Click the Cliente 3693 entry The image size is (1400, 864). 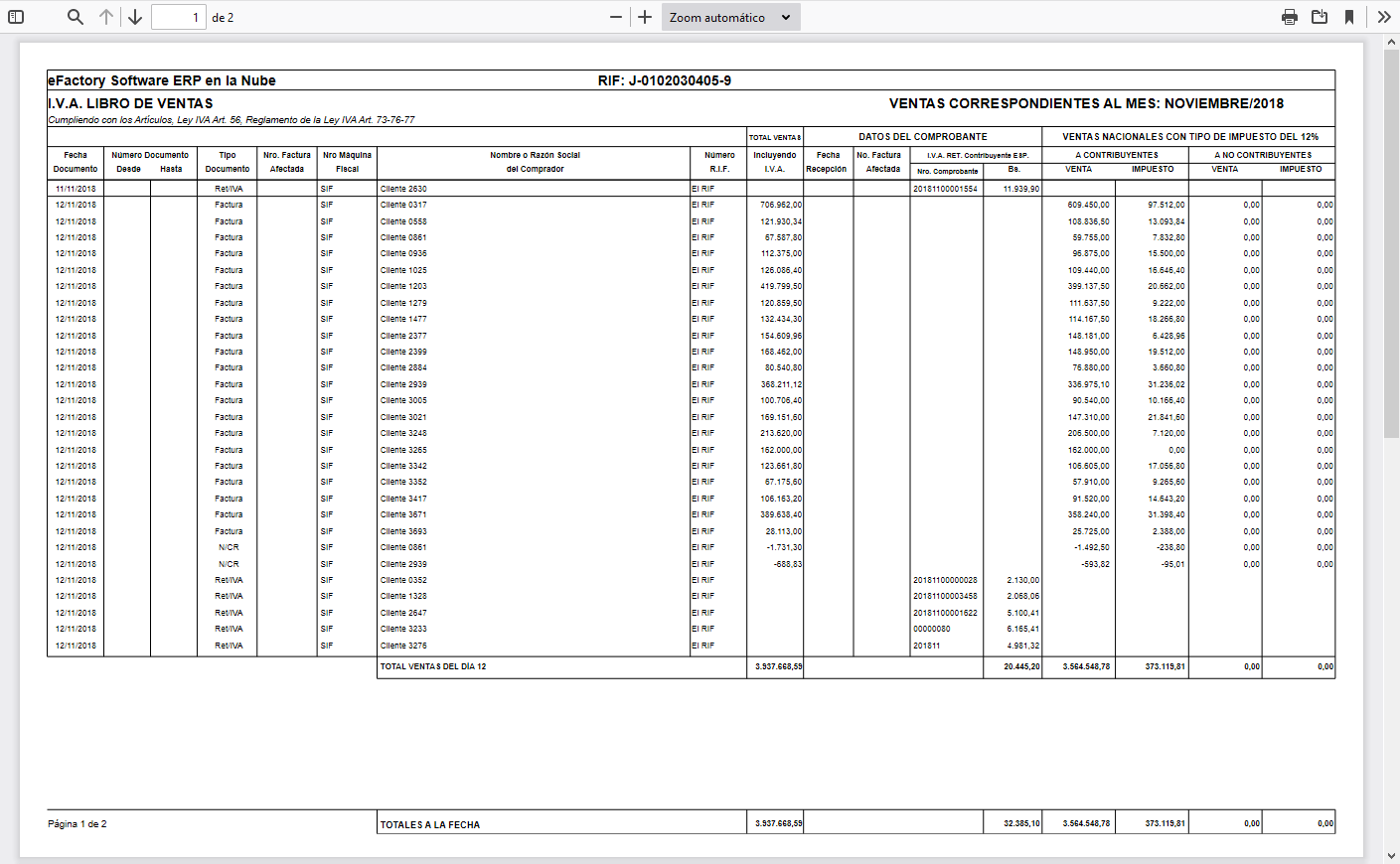(x=403, y=531)
